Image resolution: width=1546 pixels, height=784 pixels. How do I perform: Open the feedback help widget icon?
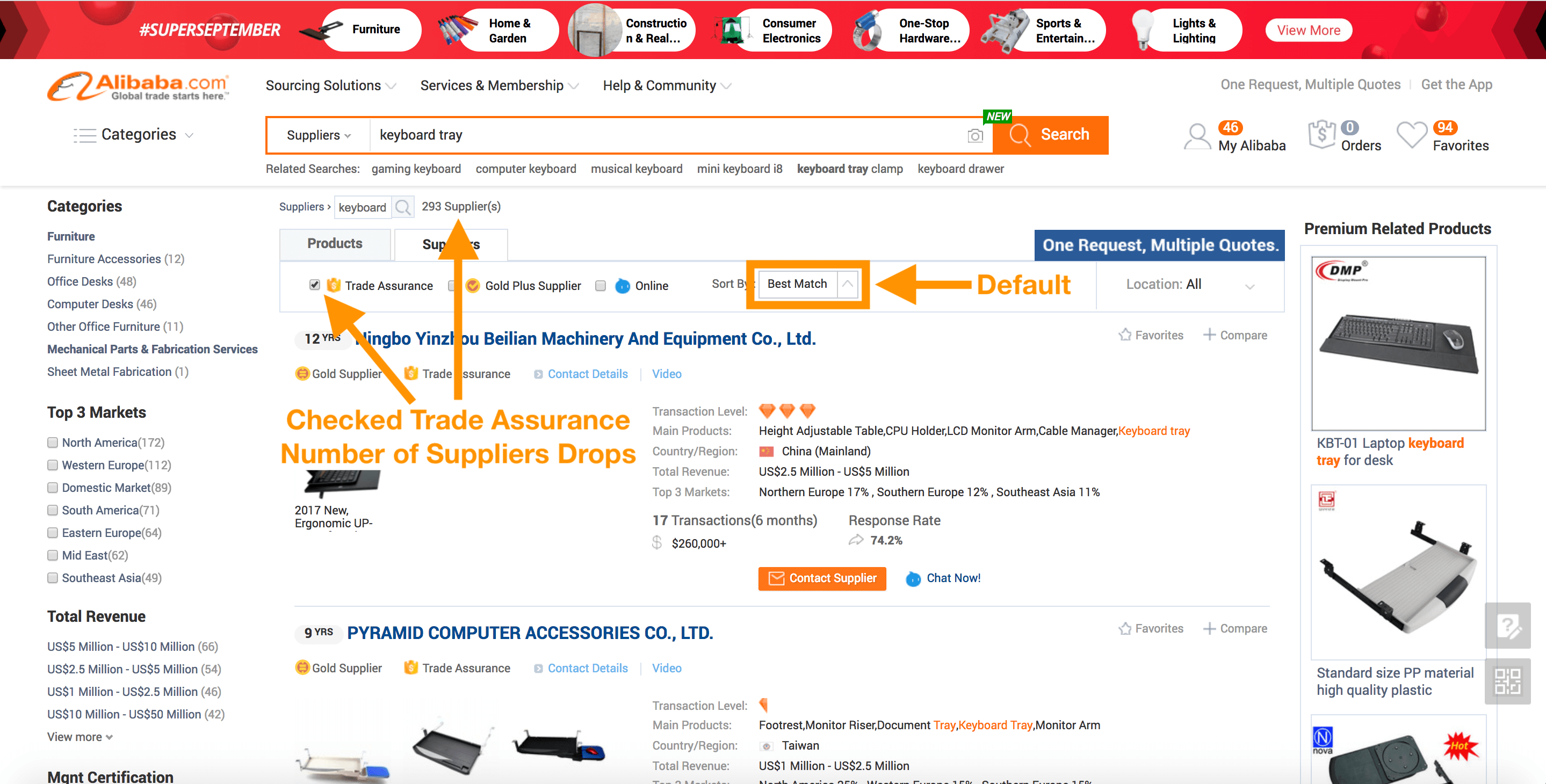1507,626
